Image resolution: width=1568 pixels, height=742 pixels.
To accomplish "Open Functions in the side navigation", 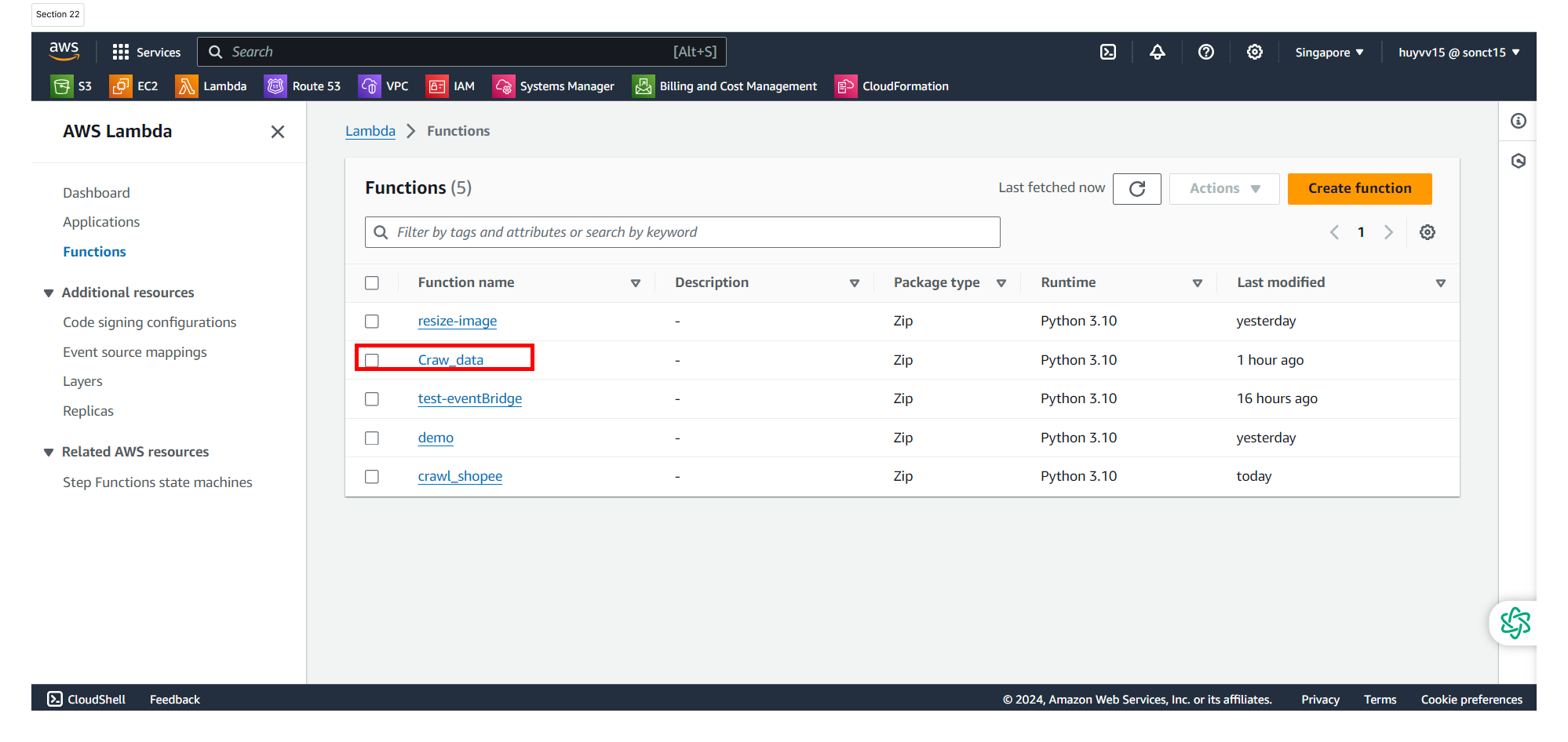I will click(x=94, y=252).
